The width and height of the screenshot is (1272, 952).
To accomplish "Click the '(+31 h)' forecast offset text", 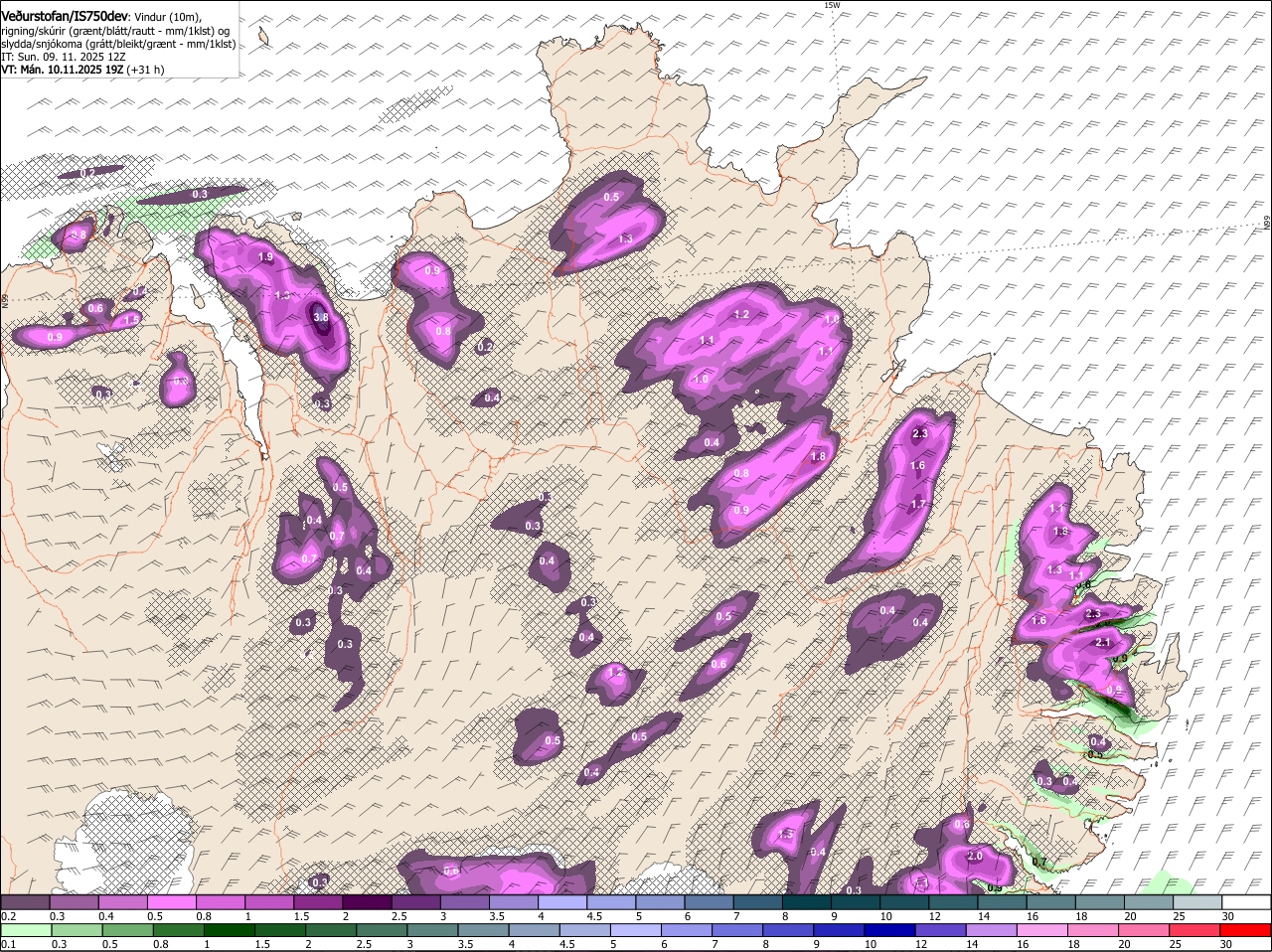I will [x=145, y=70].
